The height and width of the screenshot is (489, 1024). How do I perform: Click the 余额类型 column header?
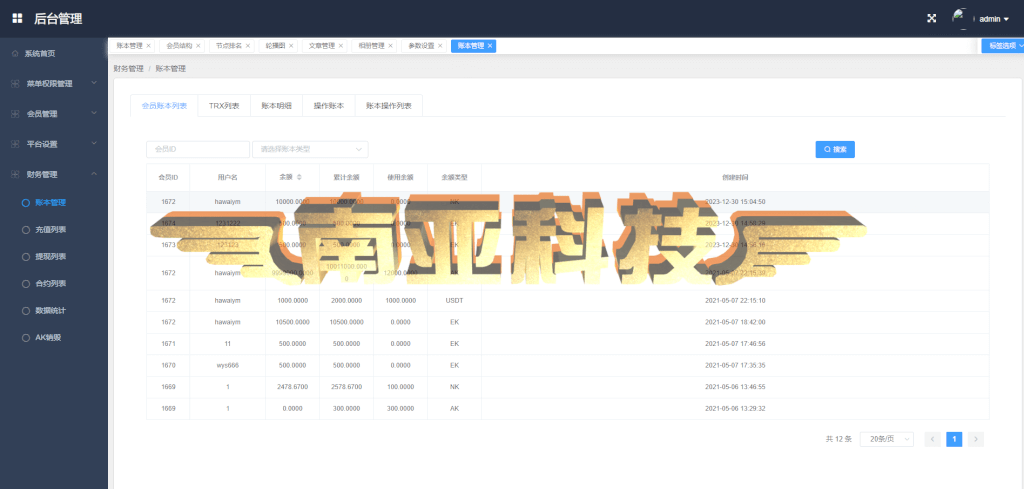pos(455,177)
